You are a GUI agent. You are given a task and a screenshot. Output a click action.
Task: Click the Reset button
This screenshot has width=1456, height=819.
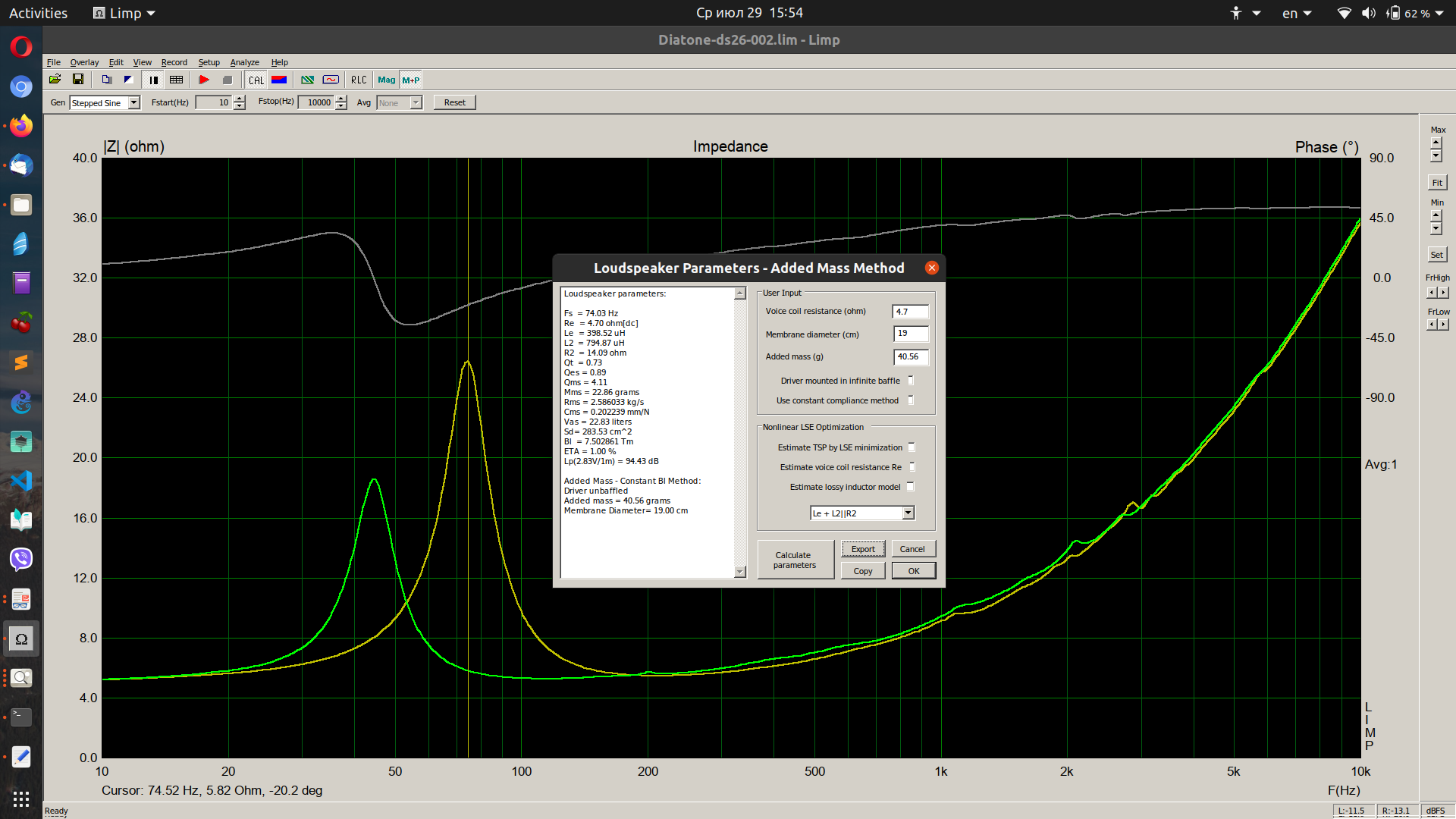click(x=455, y=102)
